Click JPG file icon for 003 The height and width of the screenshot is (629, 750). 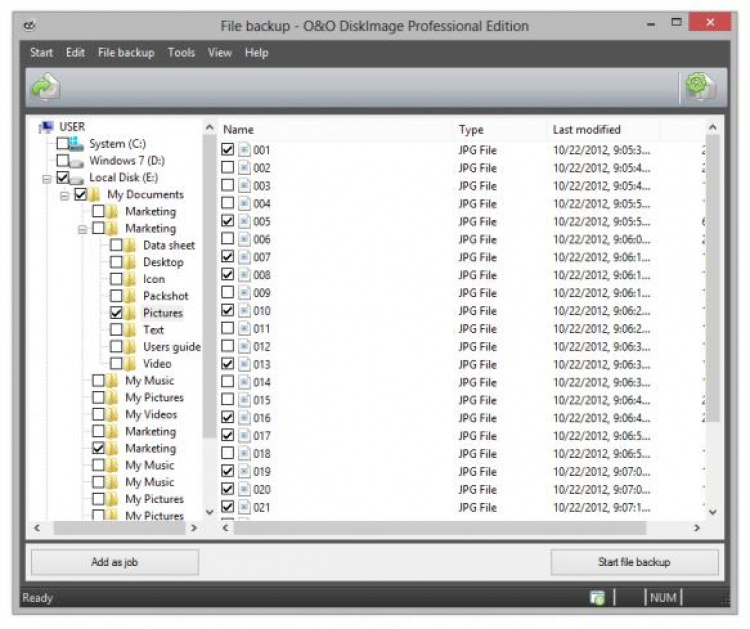(x=244, y=186)
